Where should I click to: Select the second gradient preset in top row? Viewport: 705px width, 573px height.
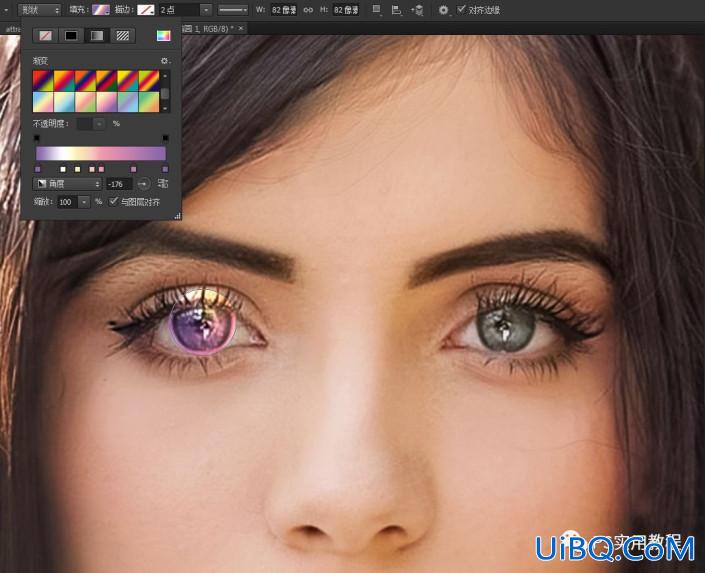tap(64, 80)
